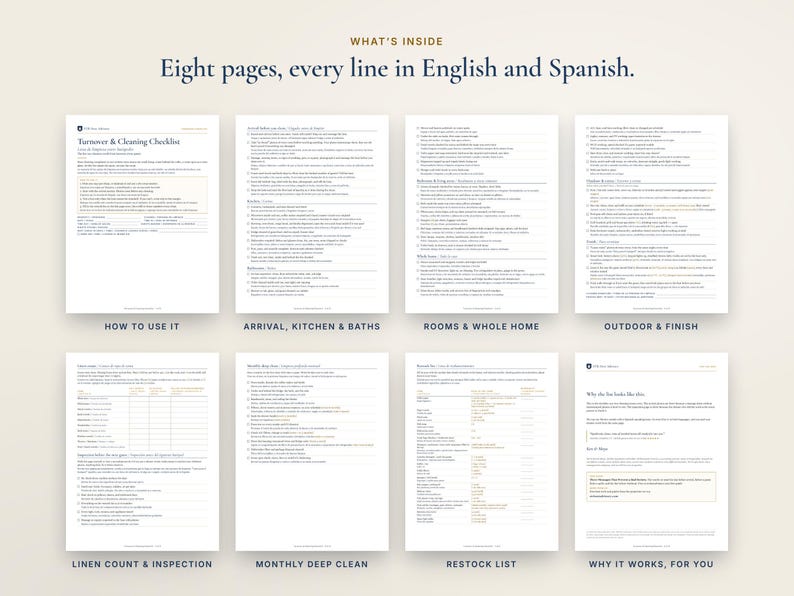The image size is (794, 596).
Task: Click the 'MONTHLY DEEP CLEAN' caption
Action: (312, 564)
